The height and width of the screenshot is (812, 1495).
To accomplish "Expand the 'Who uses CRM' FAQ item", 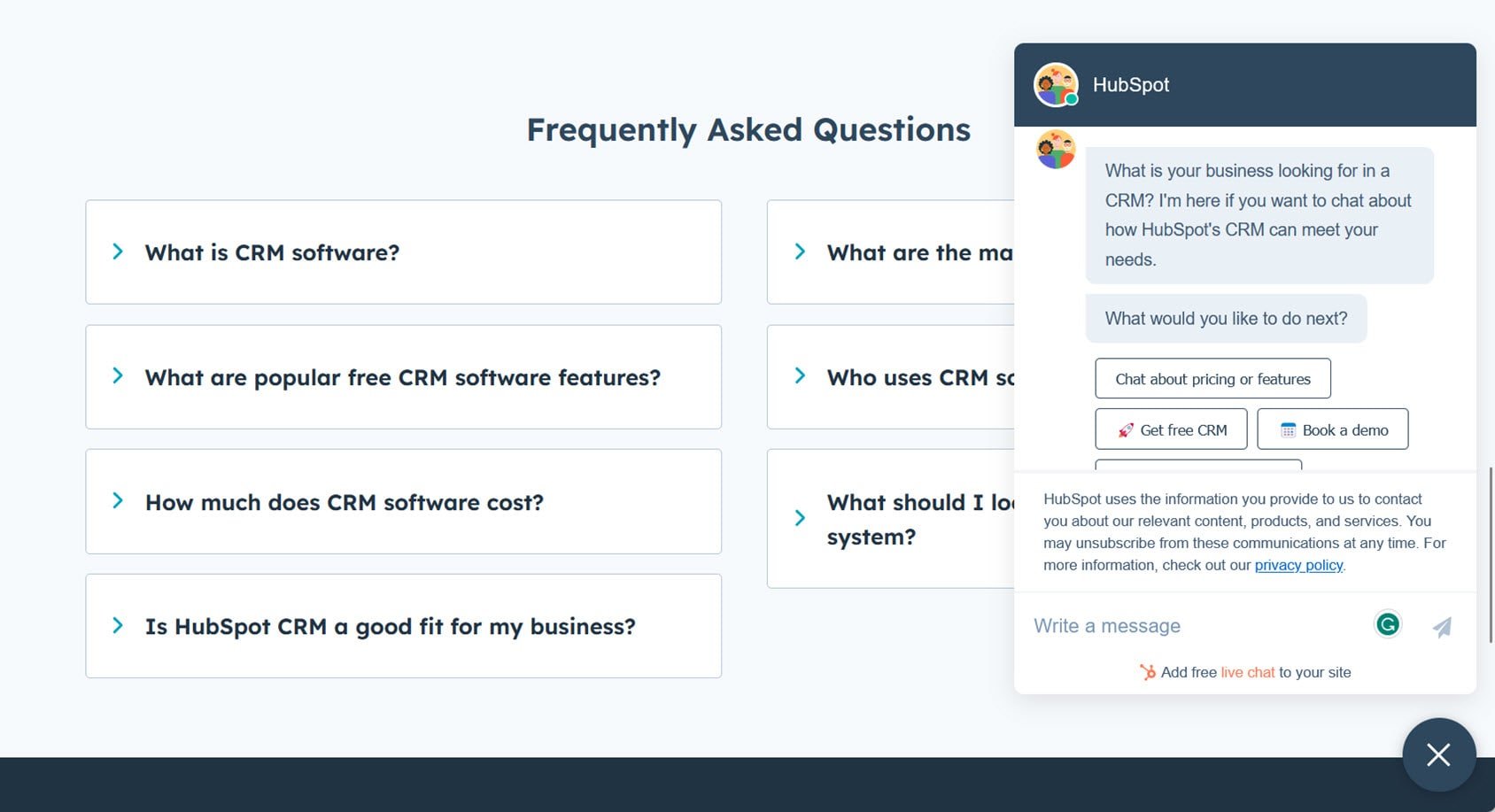I will [890, 377].
